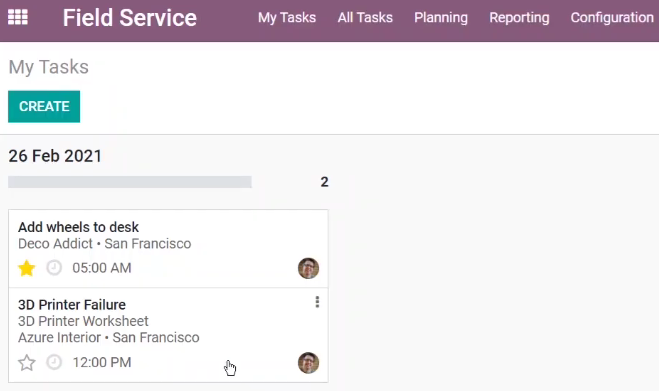This screenshot has height=391, width=659.
Task: Expand the Reporting menu
Action: (x=519, y=18)
